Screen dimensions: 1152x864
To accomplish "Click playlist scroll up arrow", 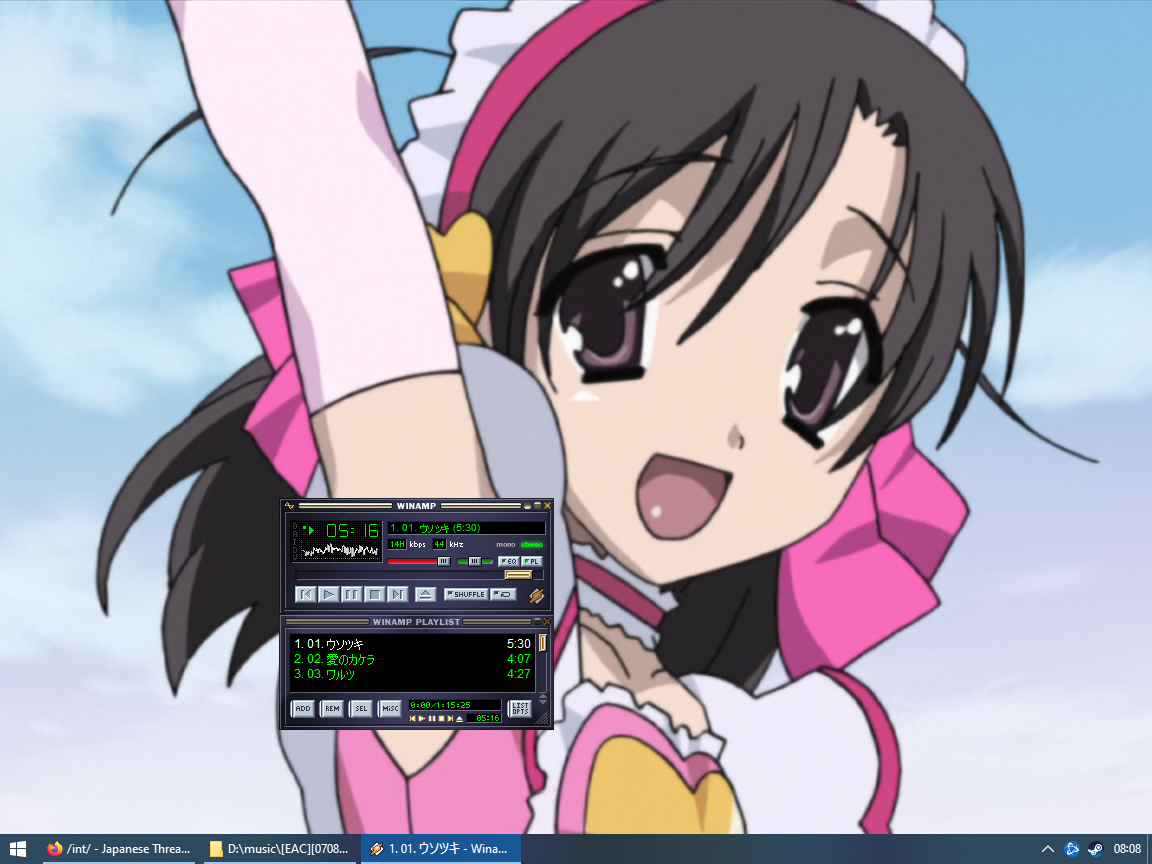I will (543, 696).
